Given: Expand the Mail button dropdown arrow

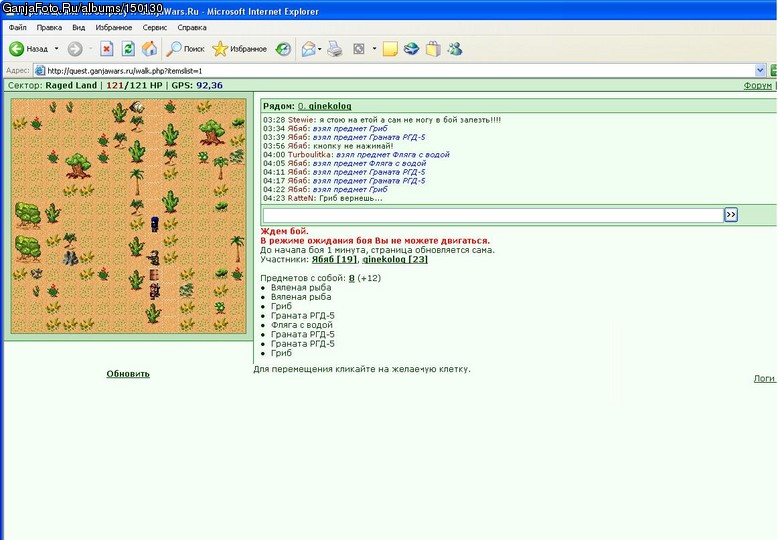Looking at the screenshot, I should [320, 49].
